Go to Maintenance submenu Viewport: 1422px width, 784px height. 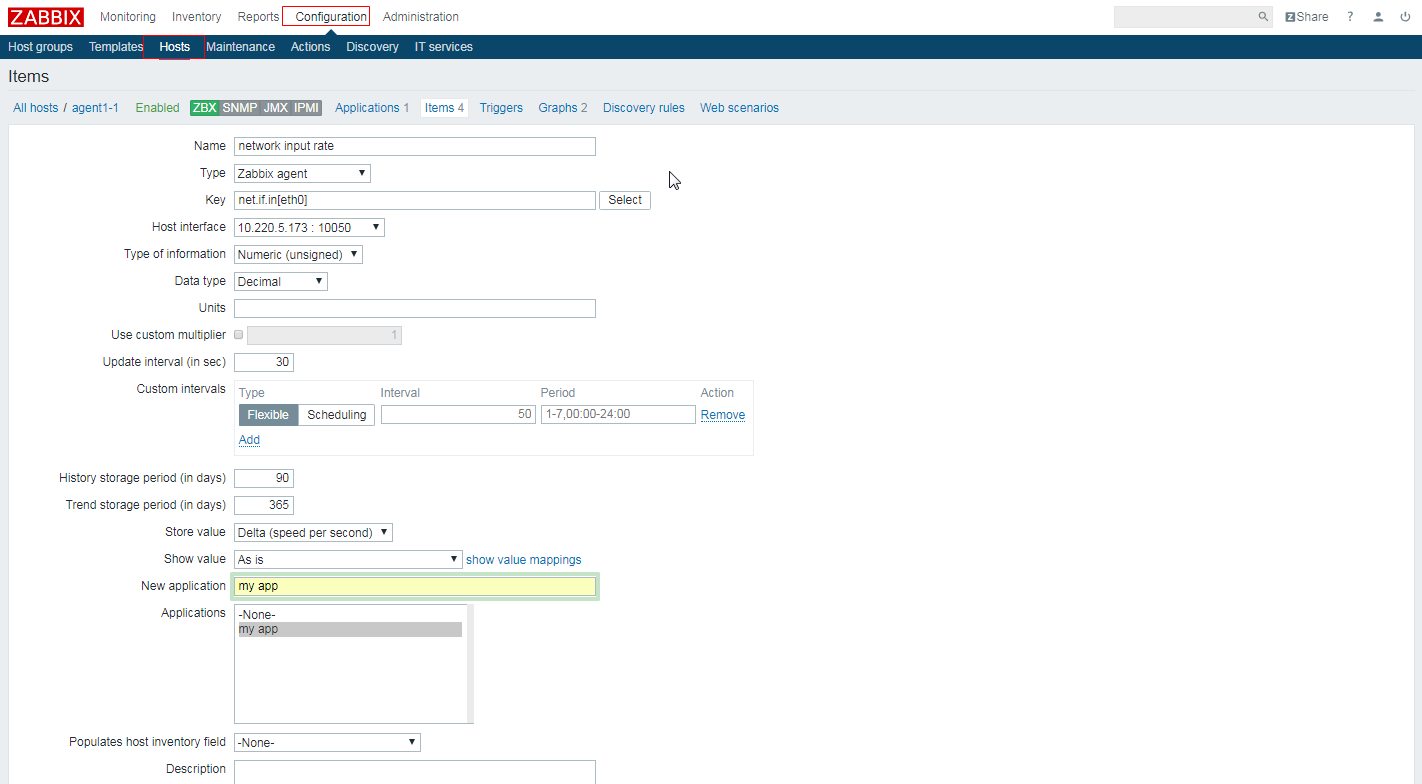tap(240, 47)
